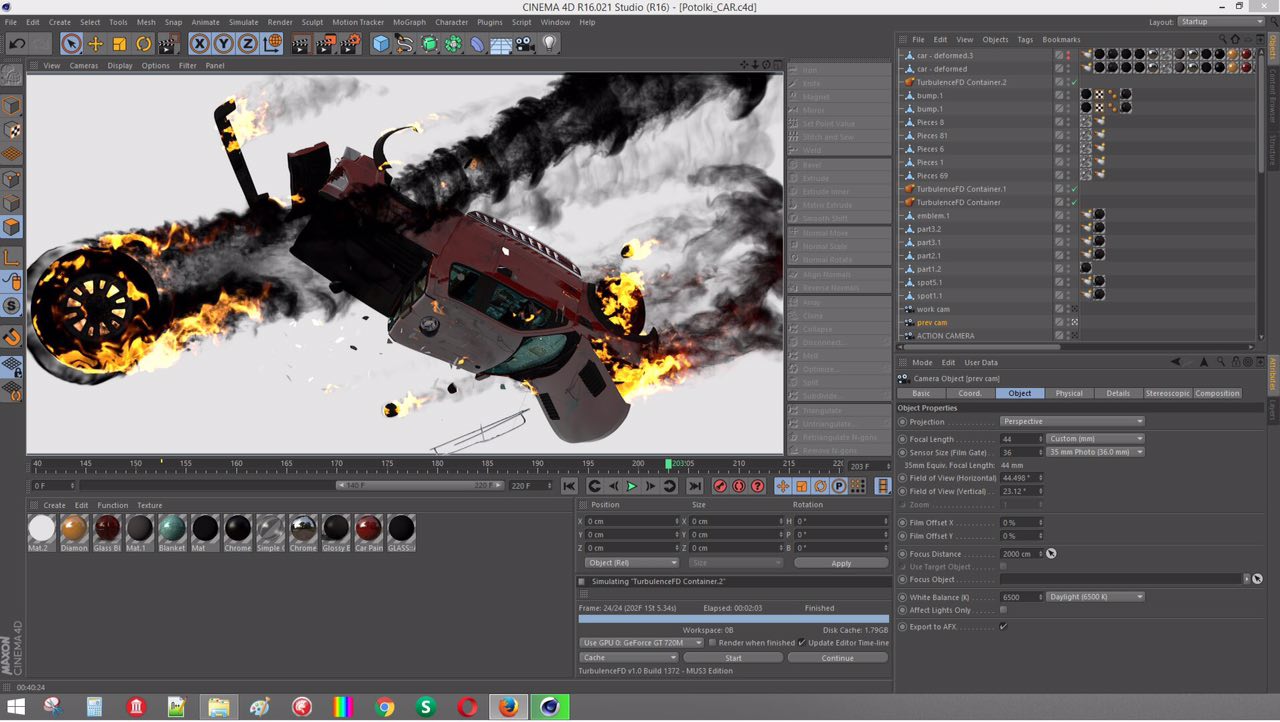
Task: Toggle the Z axis lock
Action: point(247,43)
